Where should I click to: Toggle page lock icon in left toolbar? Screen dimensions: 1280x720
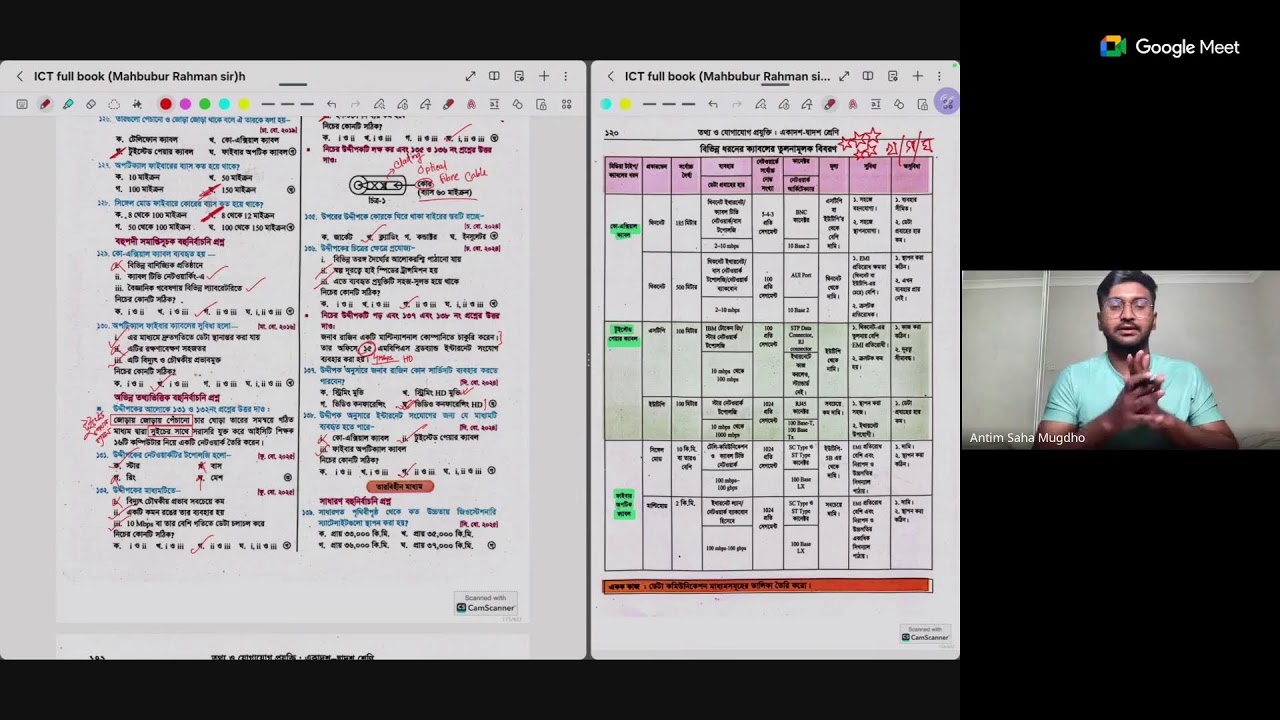[541, 104]
